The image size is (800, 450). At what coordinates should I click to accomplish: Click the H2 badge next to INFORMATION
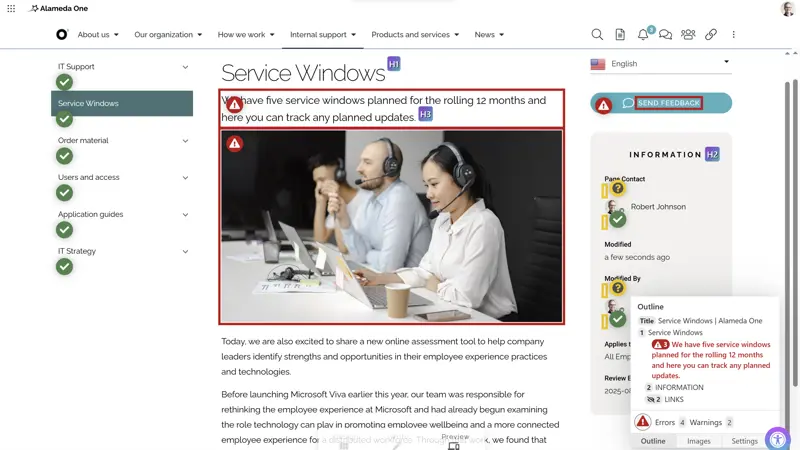click(x=712, y=154)
